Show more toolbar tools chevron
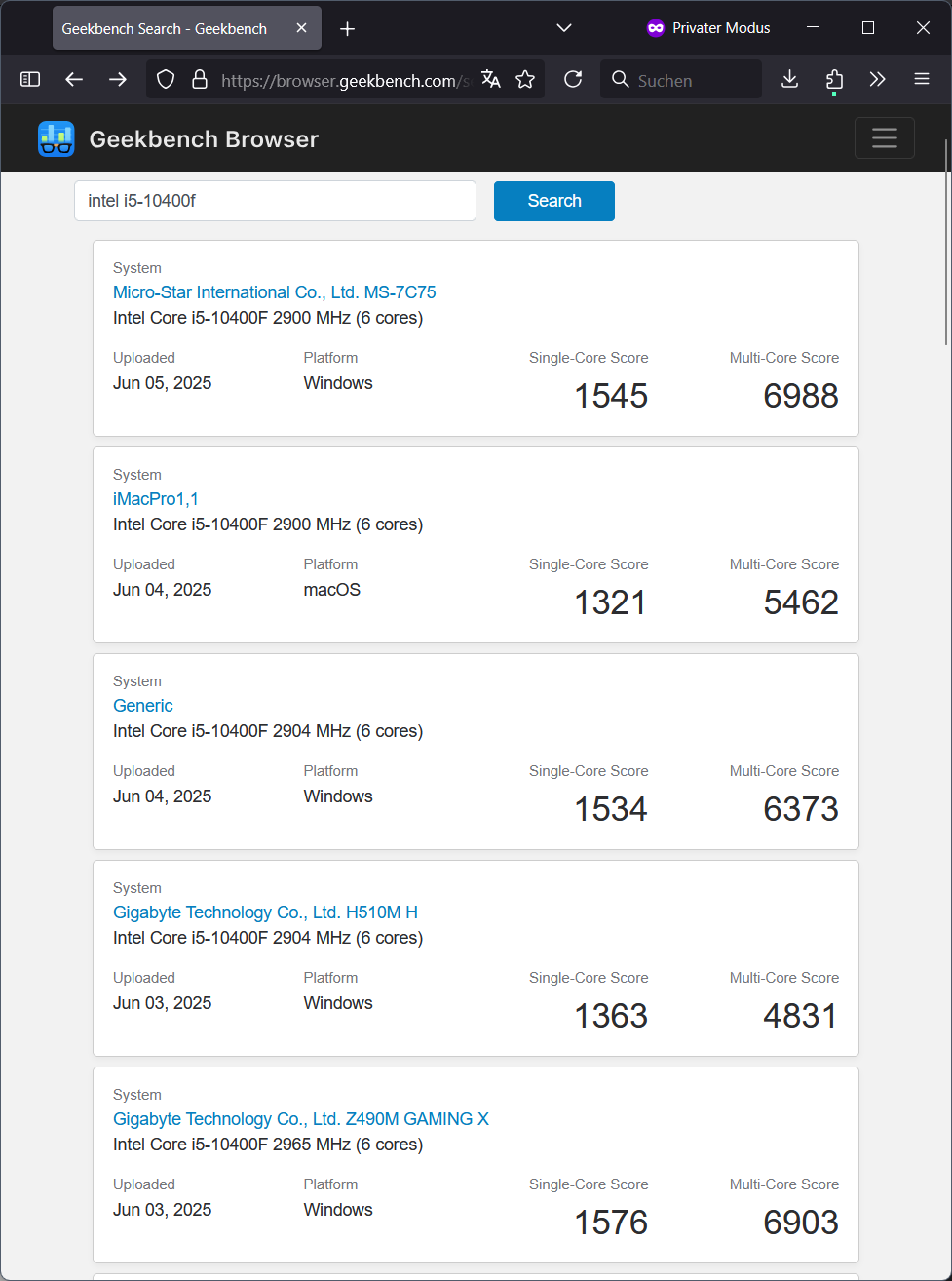This screenshot has height=1281, width=952. [878, 80]
